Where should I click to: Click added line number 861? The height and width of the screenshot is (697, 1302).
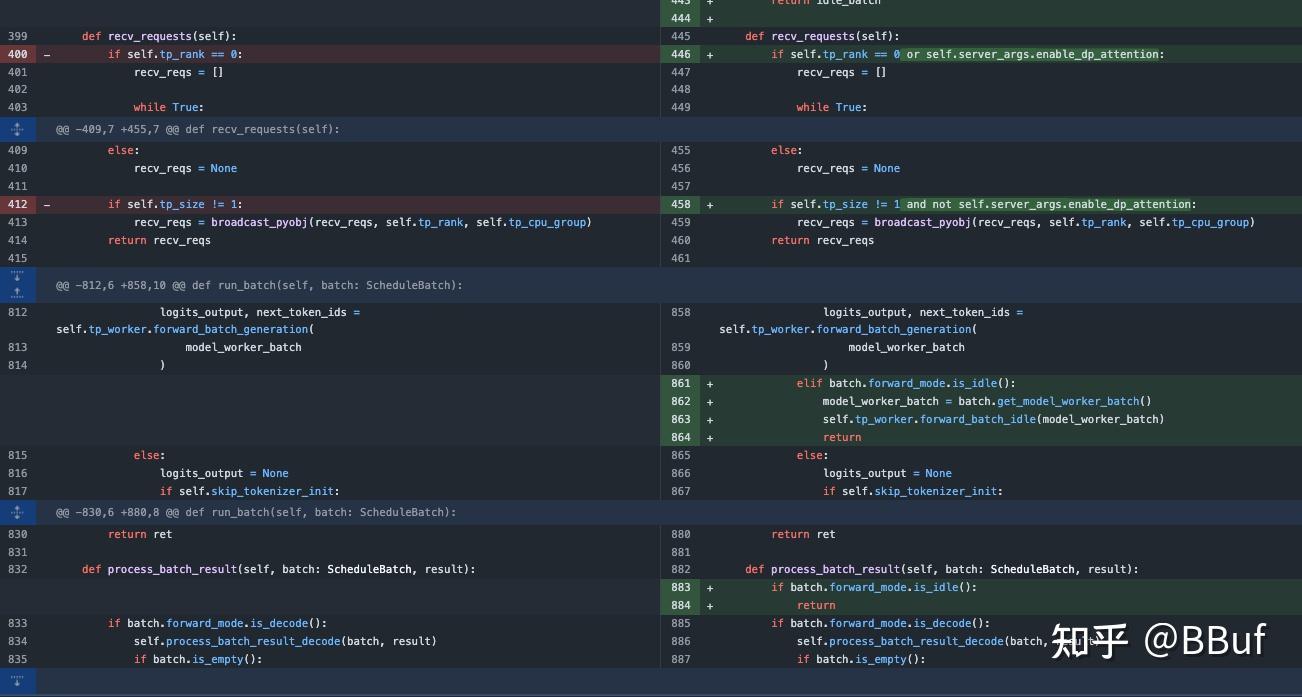click(x=681, y=383)
